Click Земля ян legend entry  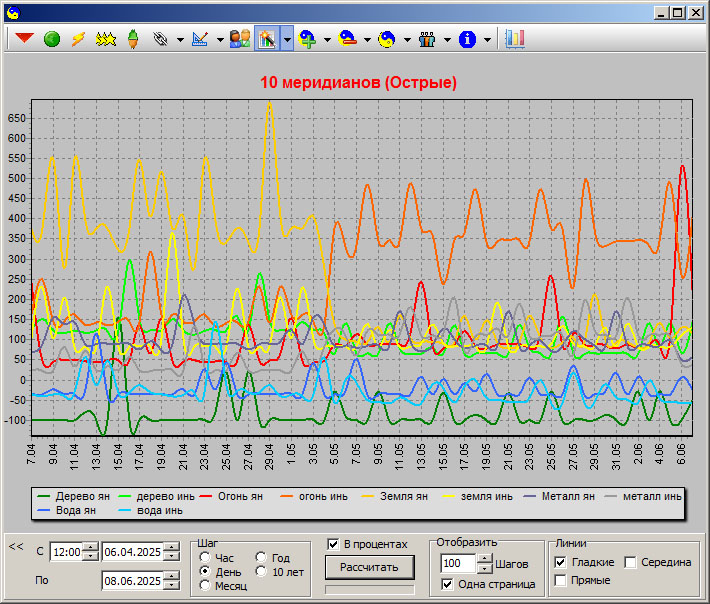(x=394, y=496)
